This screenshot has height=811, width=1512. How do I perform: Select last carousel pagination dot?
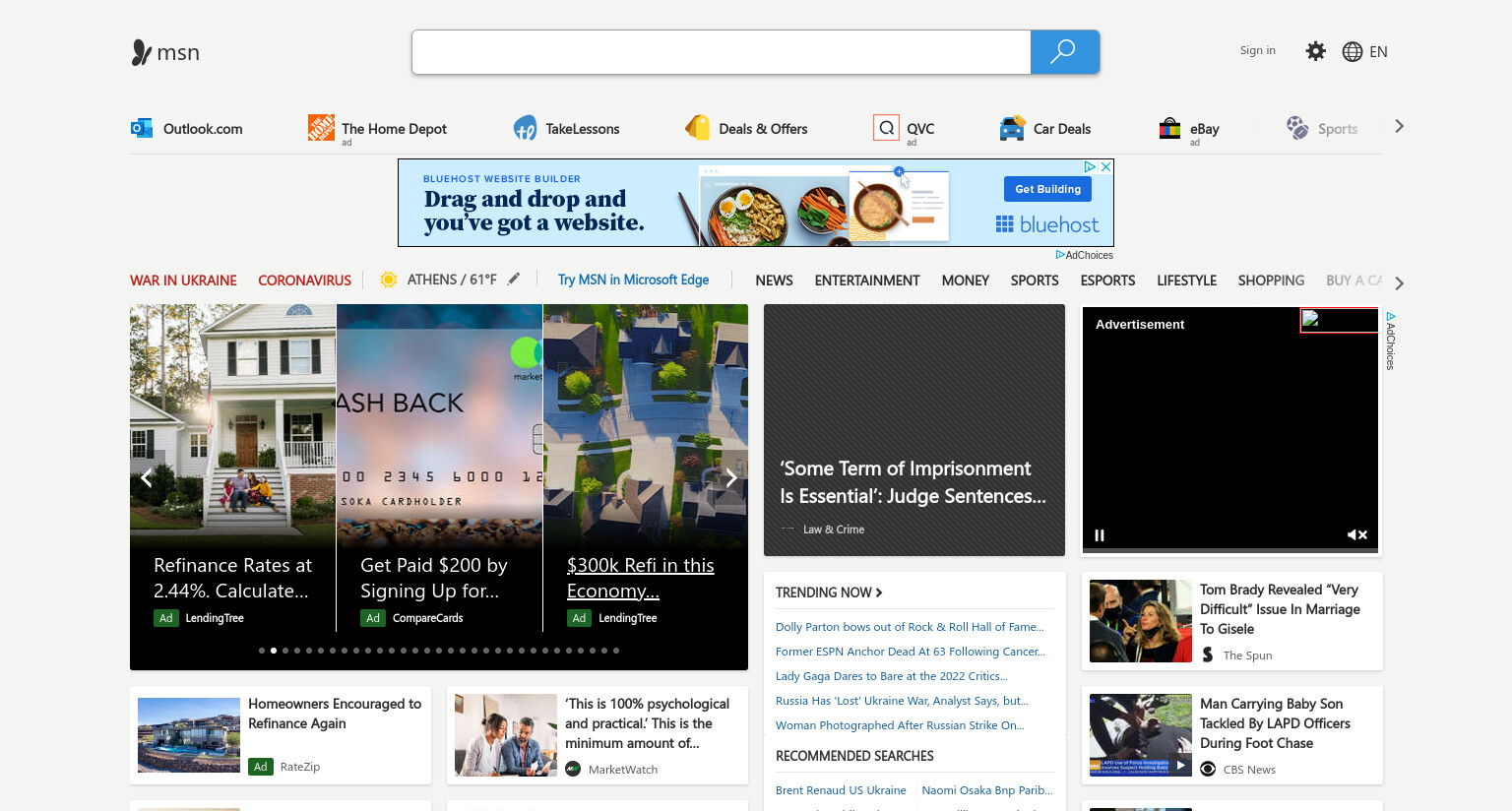616,651
